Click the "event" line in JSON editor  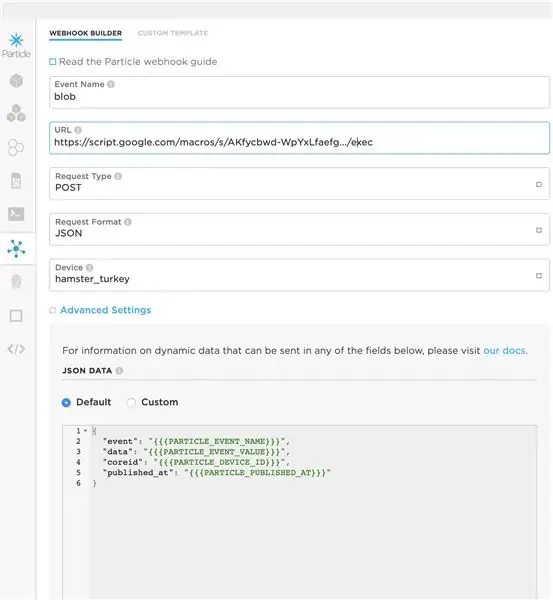point(196,441)
